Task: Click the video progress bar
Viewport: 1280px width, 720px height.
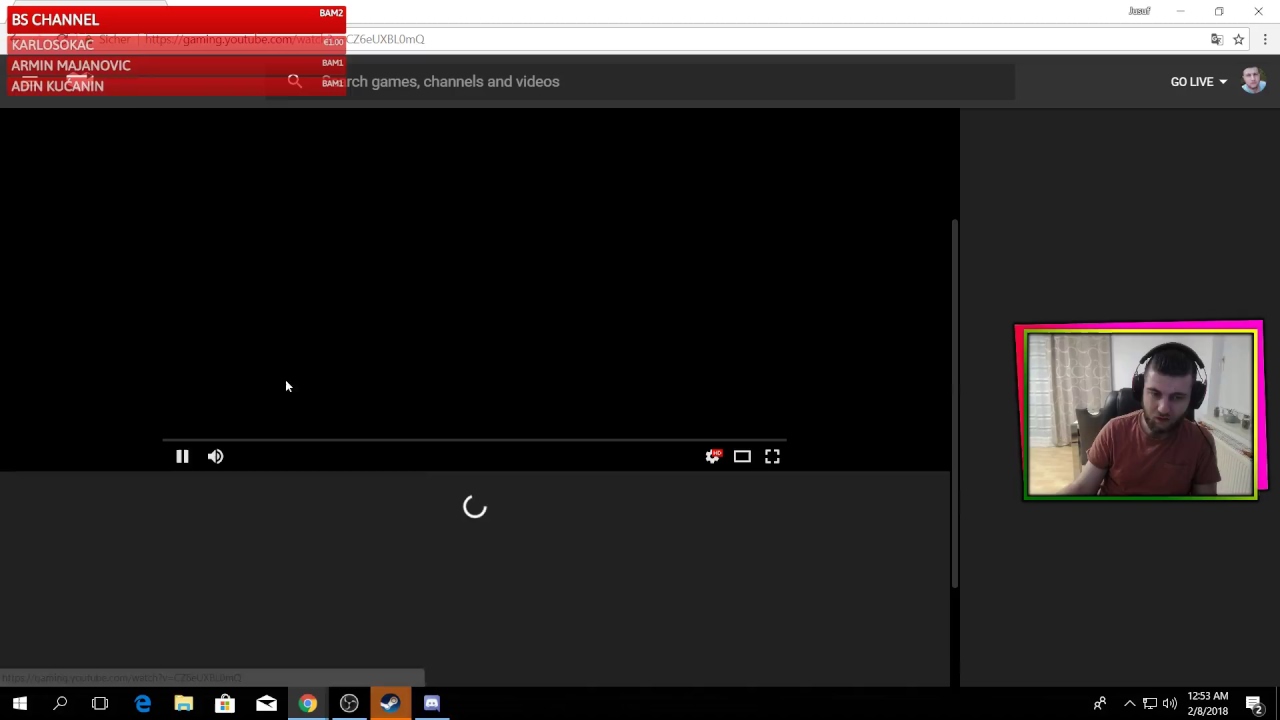Action: [474, 439]
